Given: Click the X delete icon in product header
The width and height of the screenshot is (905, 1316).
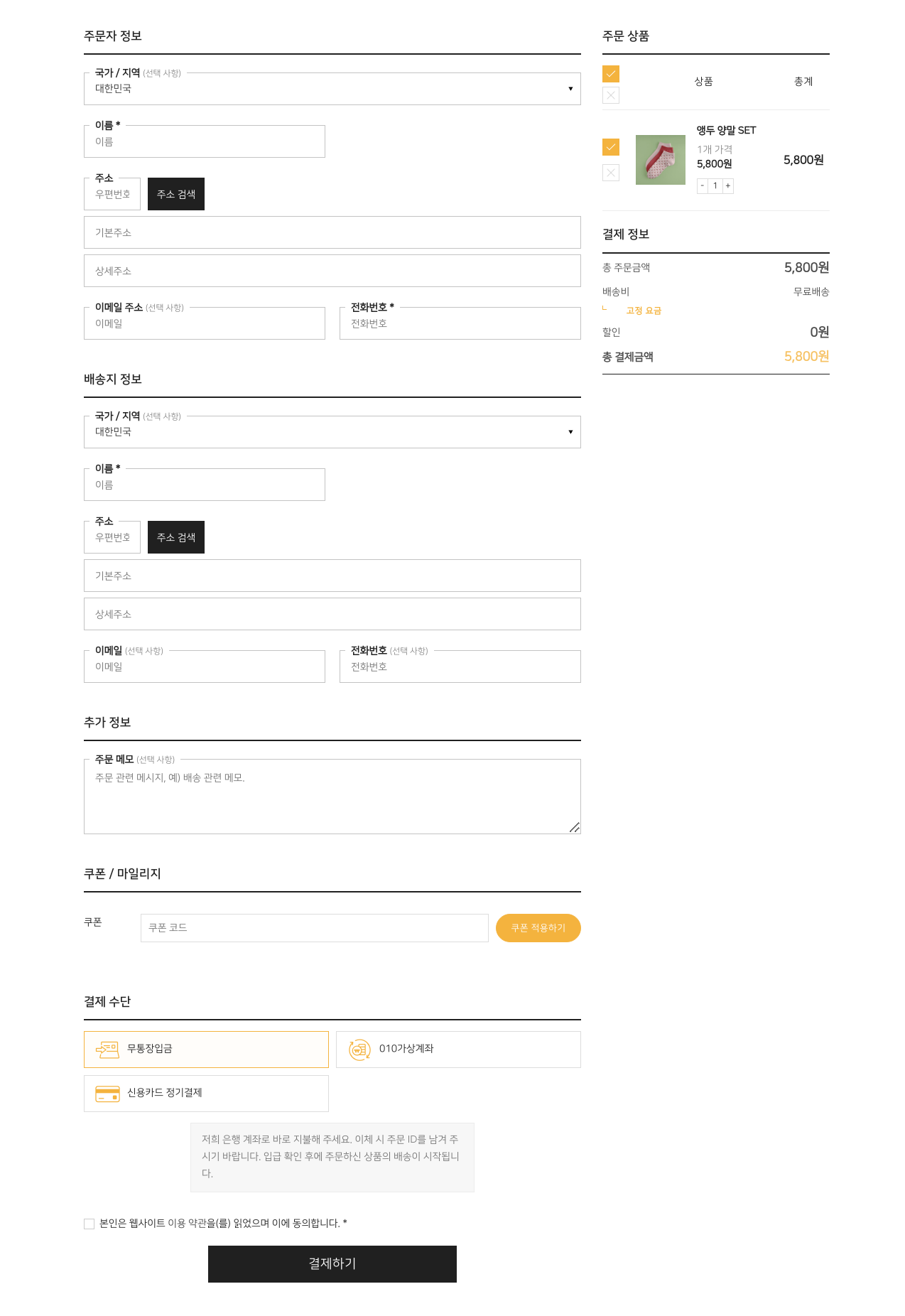Looking at the screenshot, I should 611,95.
